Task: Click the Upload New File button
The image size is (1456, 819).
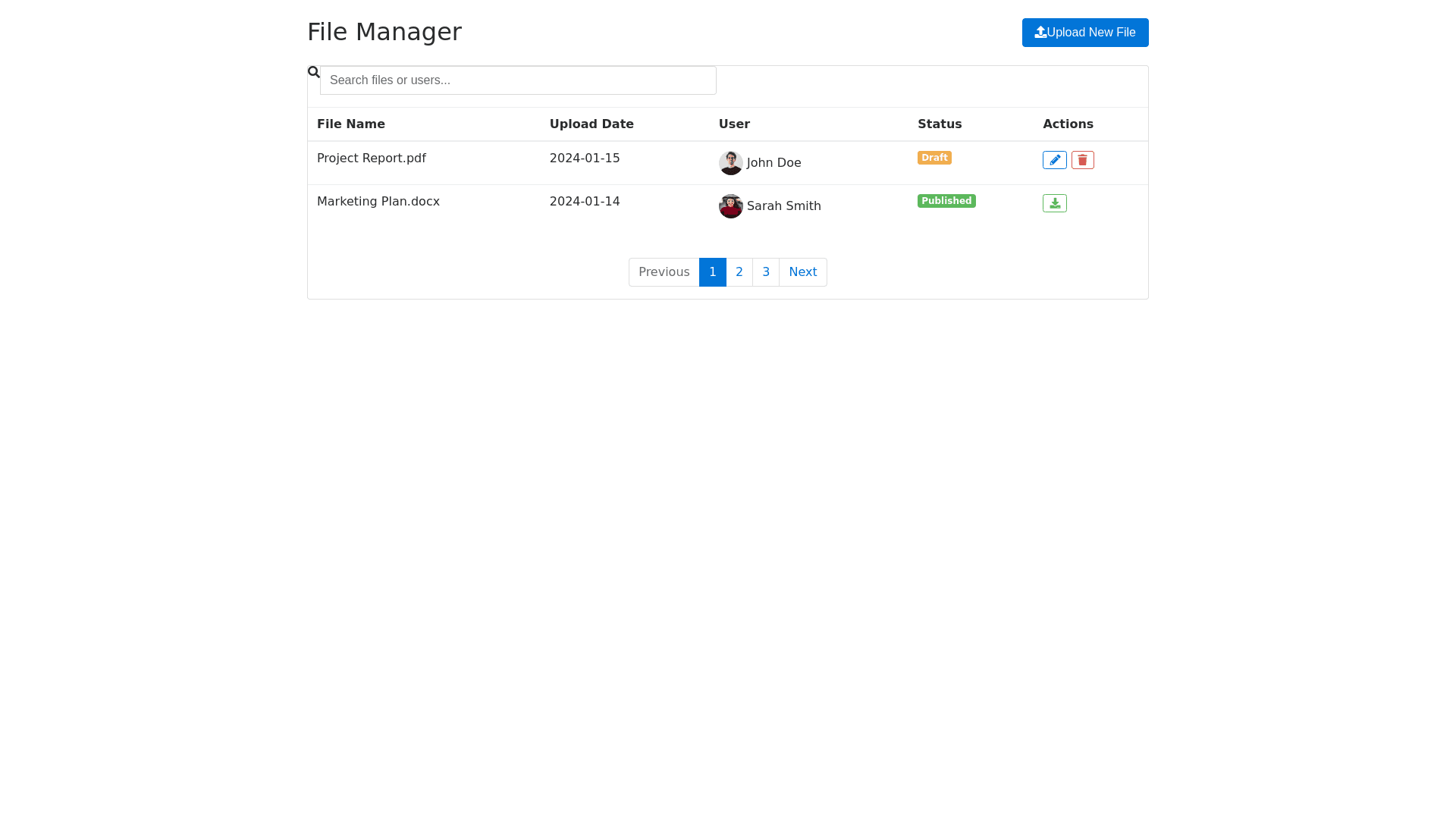Action: [x=1084, y=33]
